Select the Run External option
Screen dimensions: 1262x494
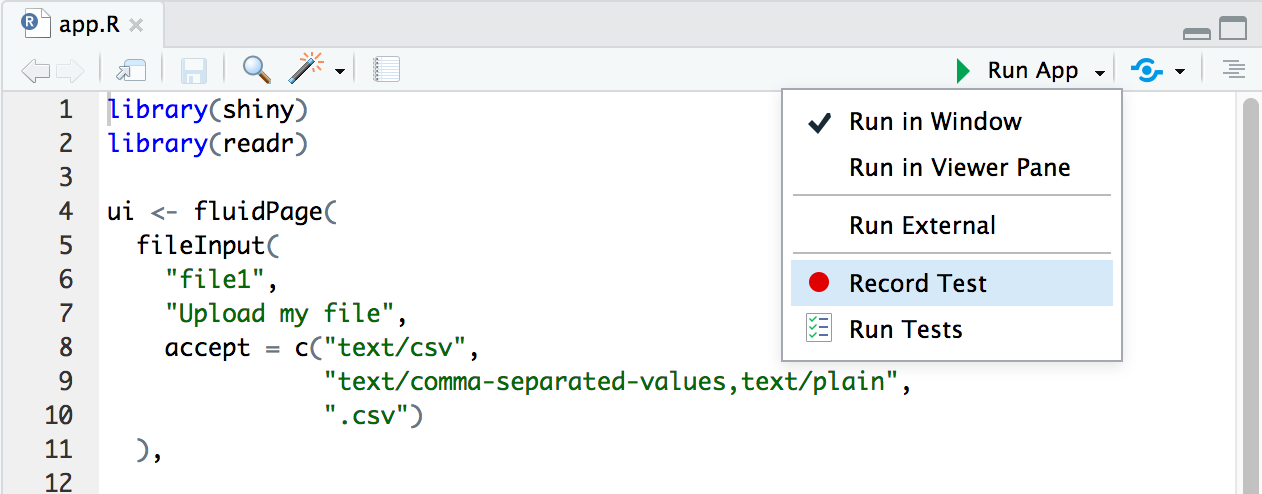click(x=922, y=226)
